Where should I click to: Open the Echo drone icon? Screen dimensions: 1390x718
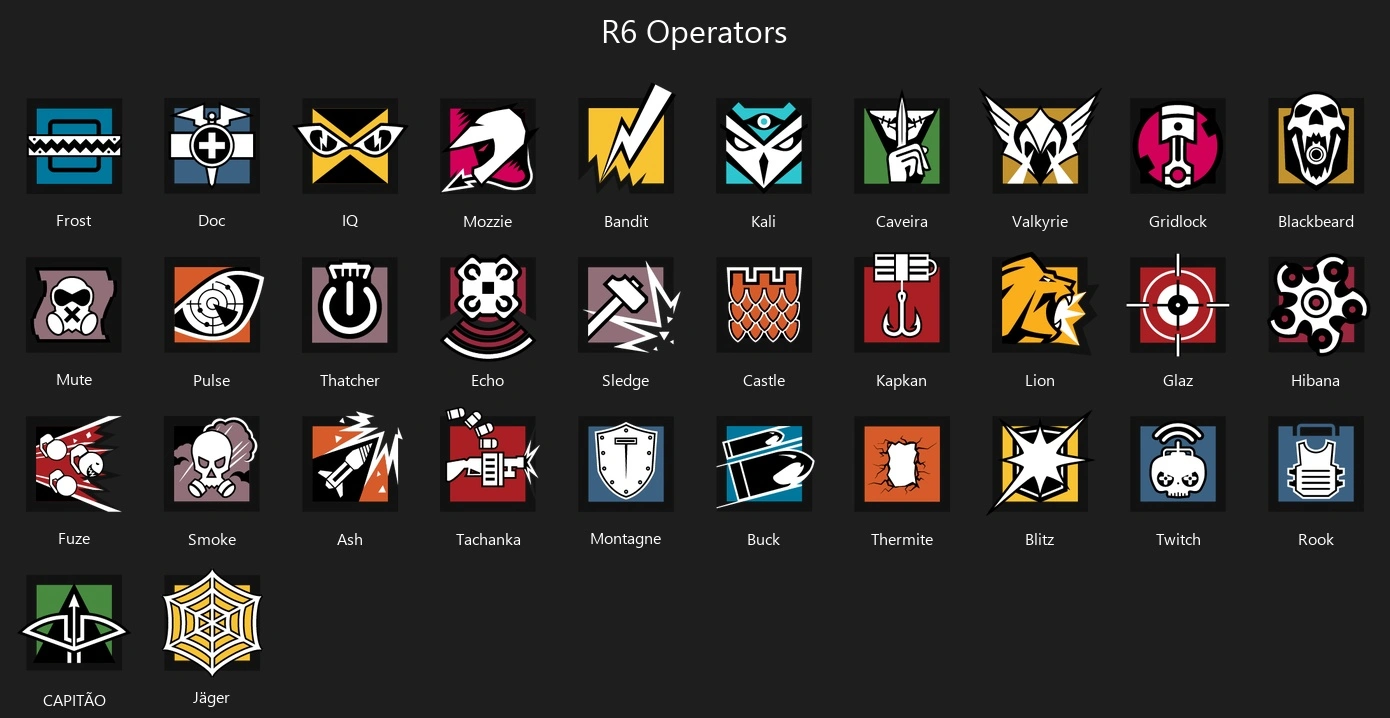click(488, 307)
